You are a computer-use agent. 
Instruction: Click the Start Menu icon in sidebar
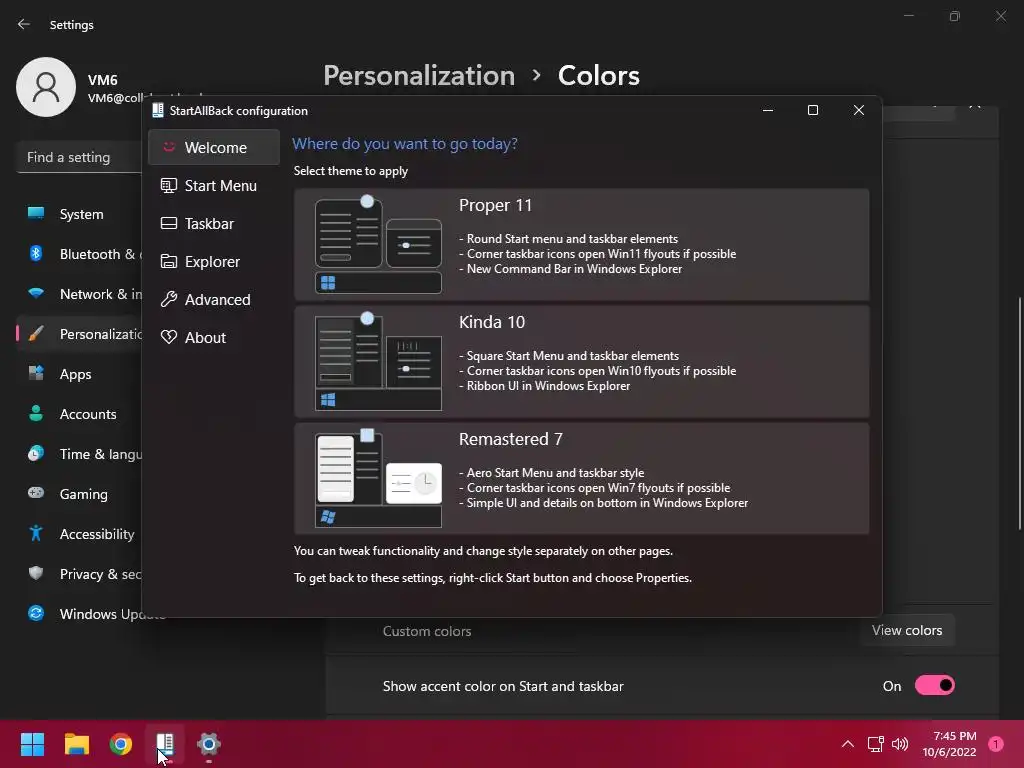coord(168,185)
